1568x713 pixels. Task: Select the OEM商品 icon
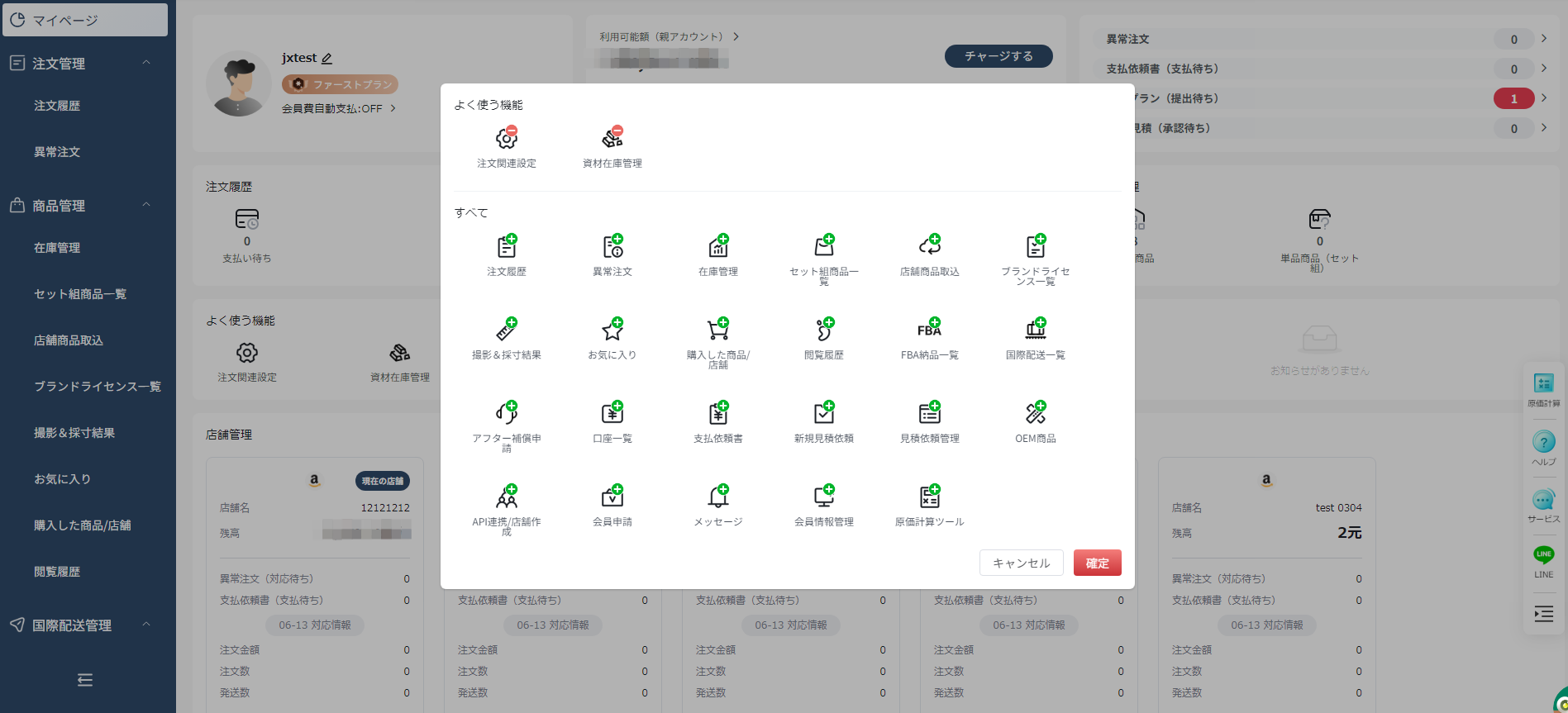[x=1035, y=413]
